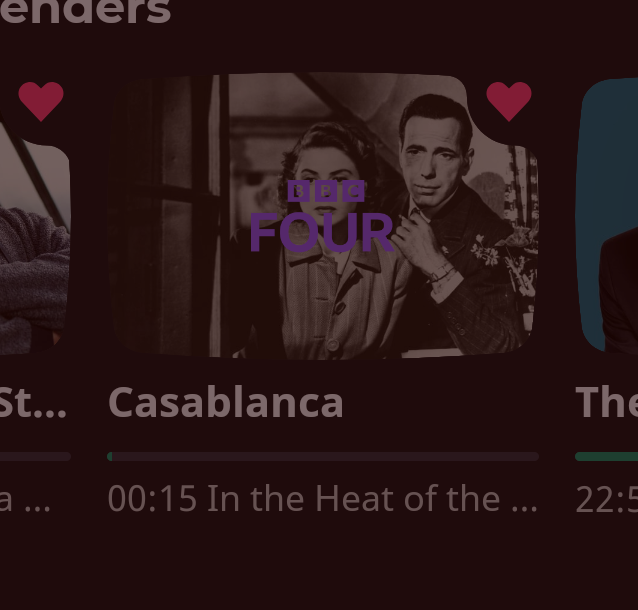Click the green progress bar on right card

pyautogui.click(x=606, y=457)
